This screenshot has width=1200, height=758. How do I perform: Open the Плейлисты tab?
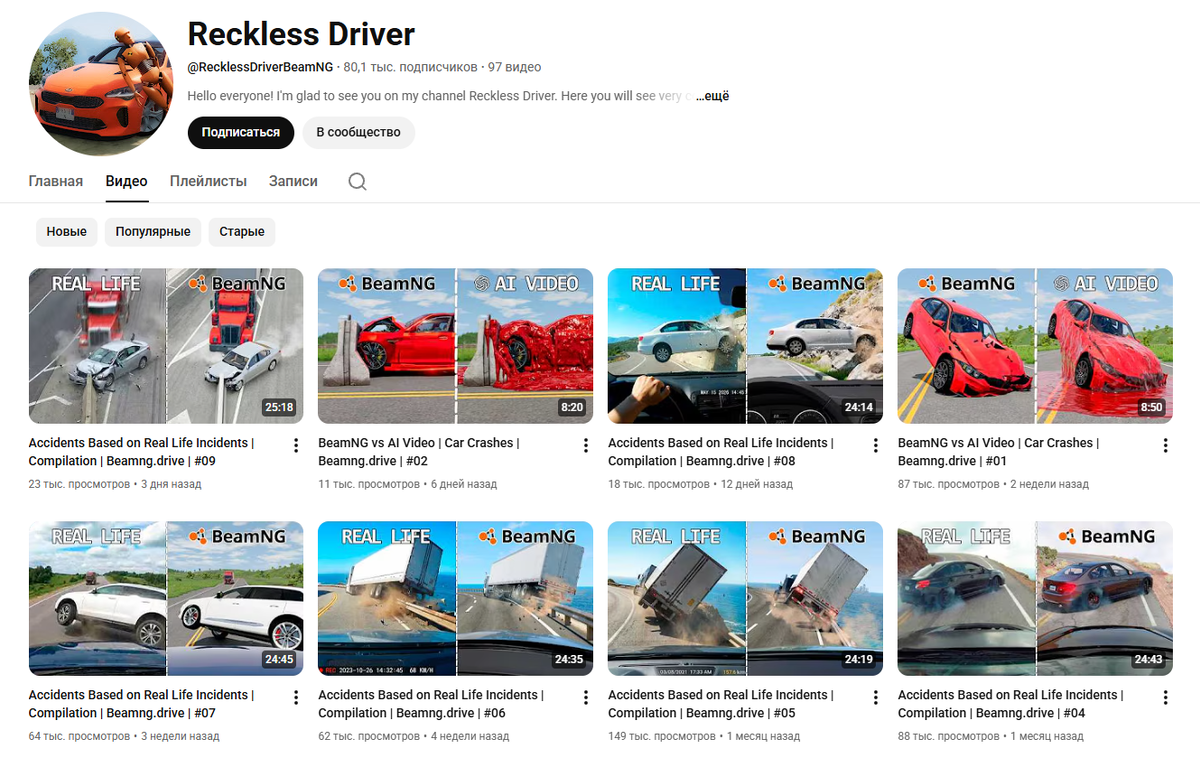click(x=208, y=181)
